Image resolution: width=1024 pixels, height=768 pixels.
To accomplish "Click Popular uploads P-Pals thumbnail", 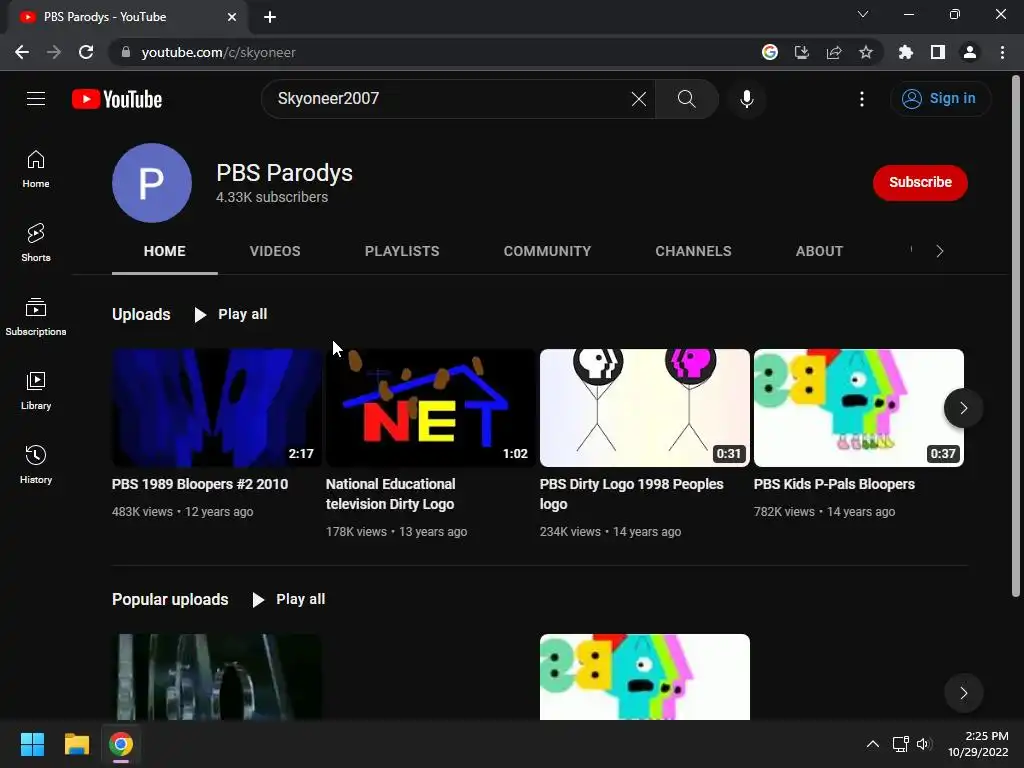I will click(645, 677).
